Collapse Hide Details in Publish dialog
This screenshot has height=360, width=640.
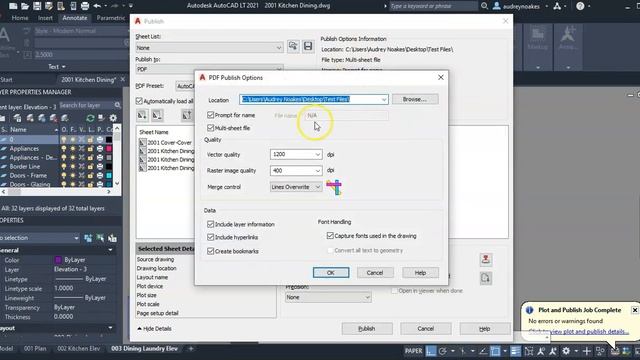pyautogui.click(x=154, y=329)
